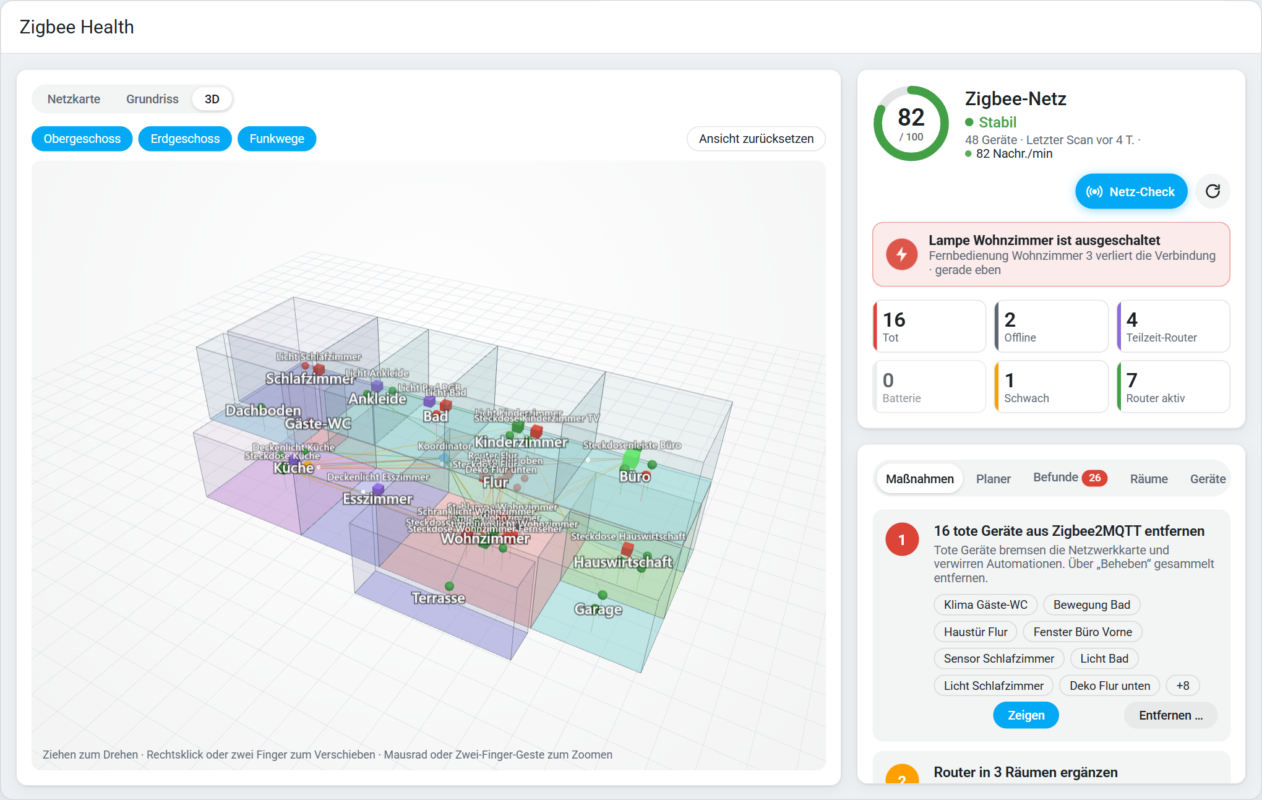Open the 2 Offline stat card
The width and height of the screenshot is (1262, 800).
click(1051, 327)
